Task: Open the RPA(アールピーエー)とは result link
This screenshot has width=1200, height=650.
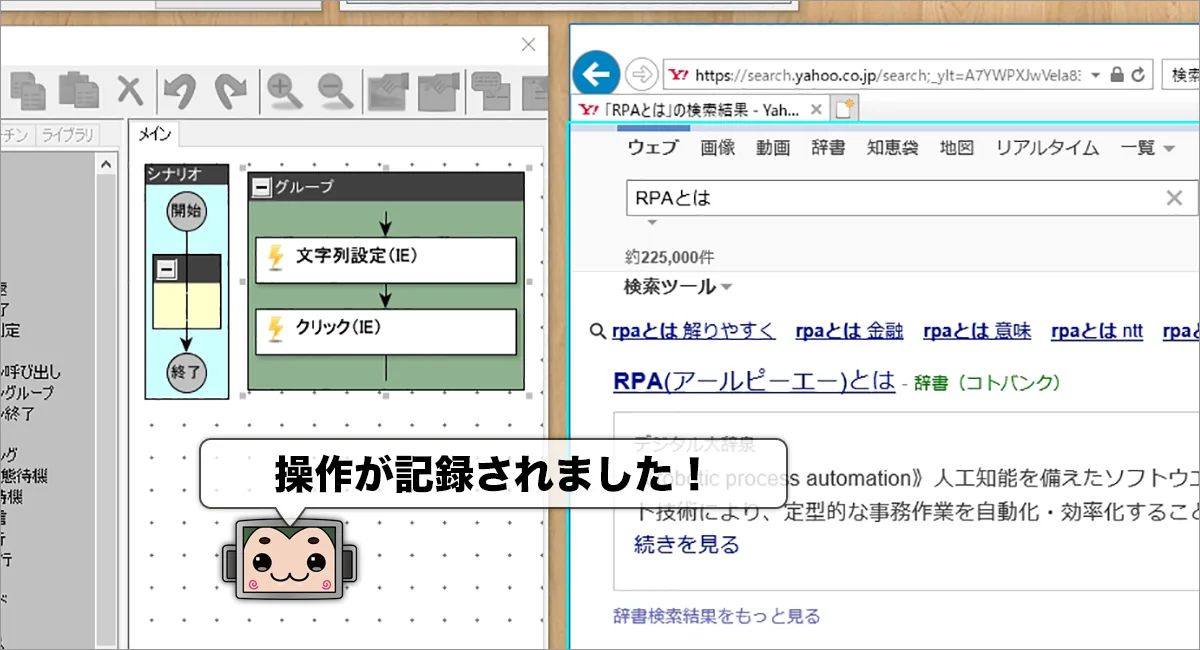Action: (x=754, y=381)
